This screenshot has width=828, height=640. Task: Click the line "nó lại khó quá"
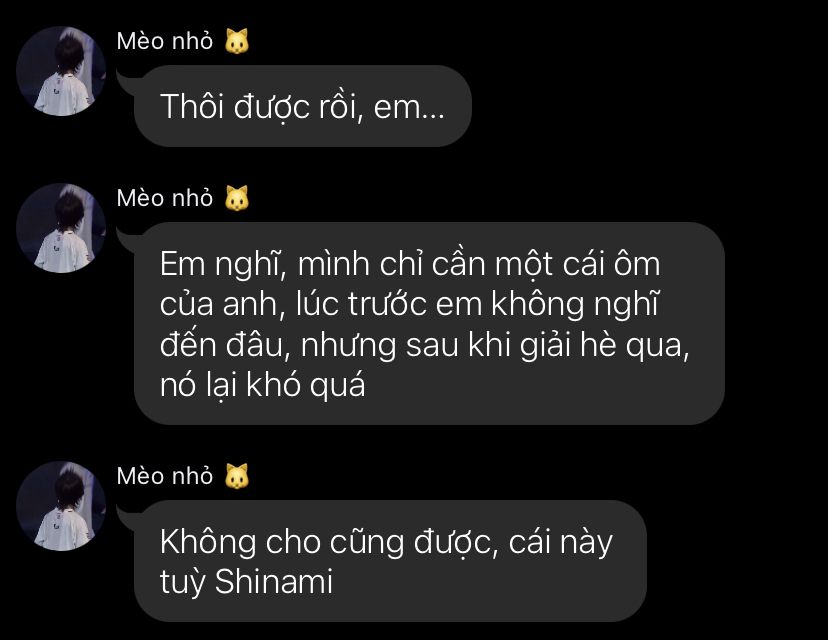pos(262,385)
